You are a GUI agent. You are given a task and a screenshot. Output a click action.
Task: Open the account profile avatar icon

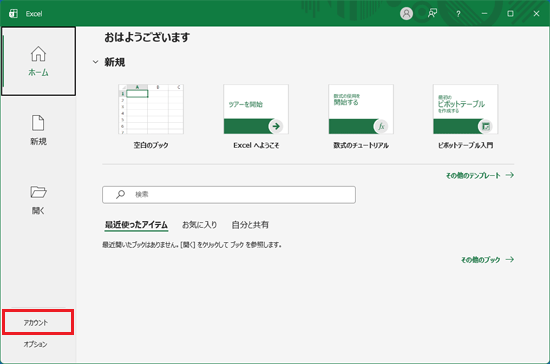(x=406, y=14)
